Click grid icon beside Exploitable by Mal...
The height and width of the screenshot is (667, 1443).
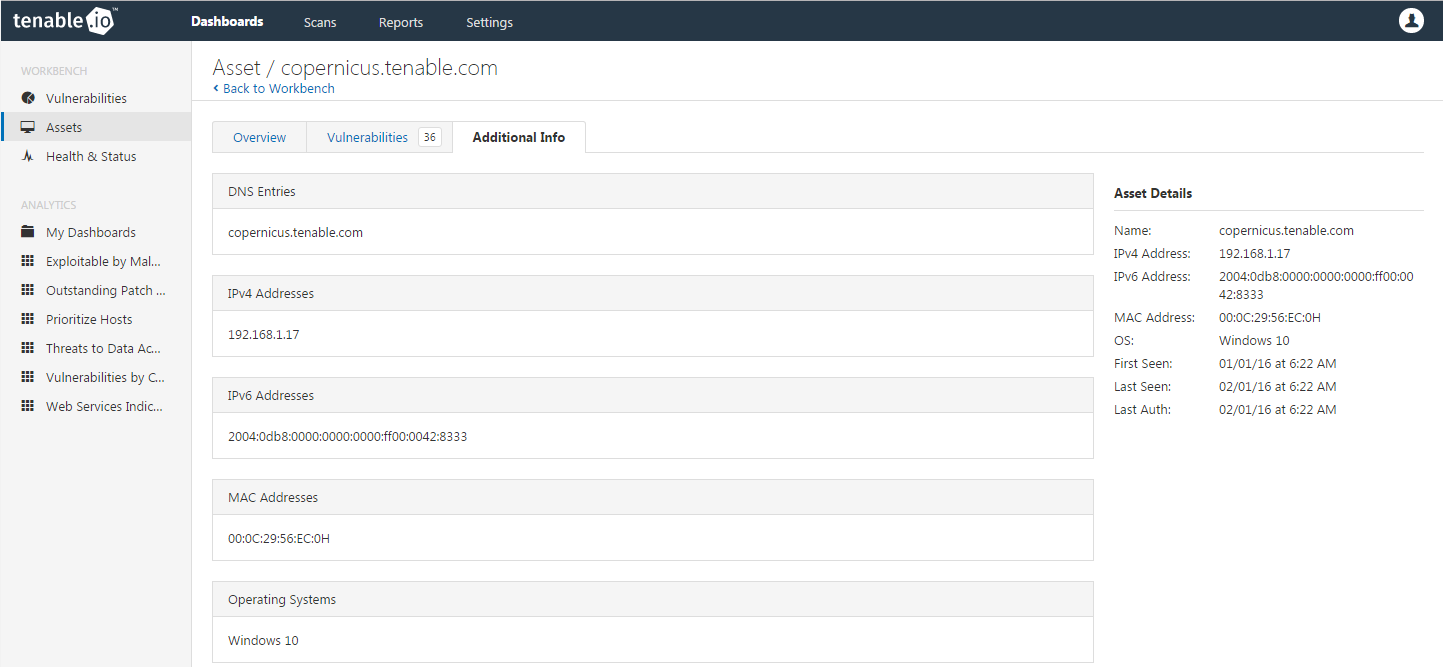click(28, 261)
